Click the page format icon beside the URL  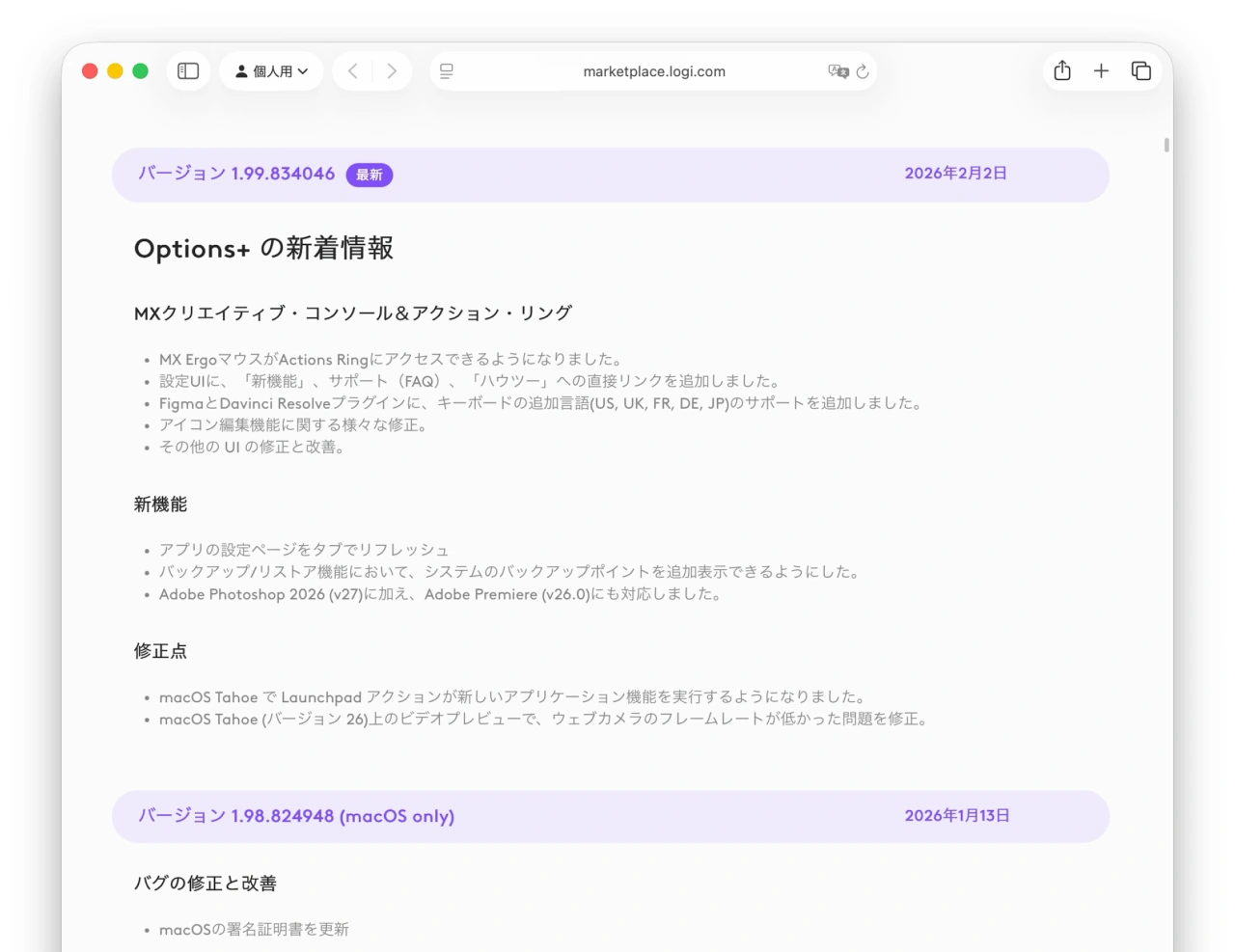[445, 70]
